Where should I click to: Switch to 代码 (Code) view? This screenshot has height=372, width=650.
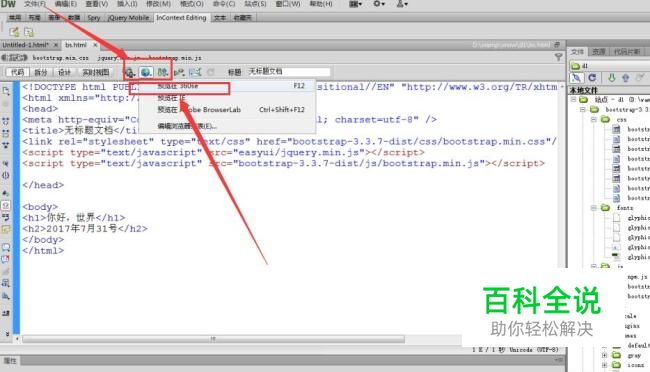point(17,73)
